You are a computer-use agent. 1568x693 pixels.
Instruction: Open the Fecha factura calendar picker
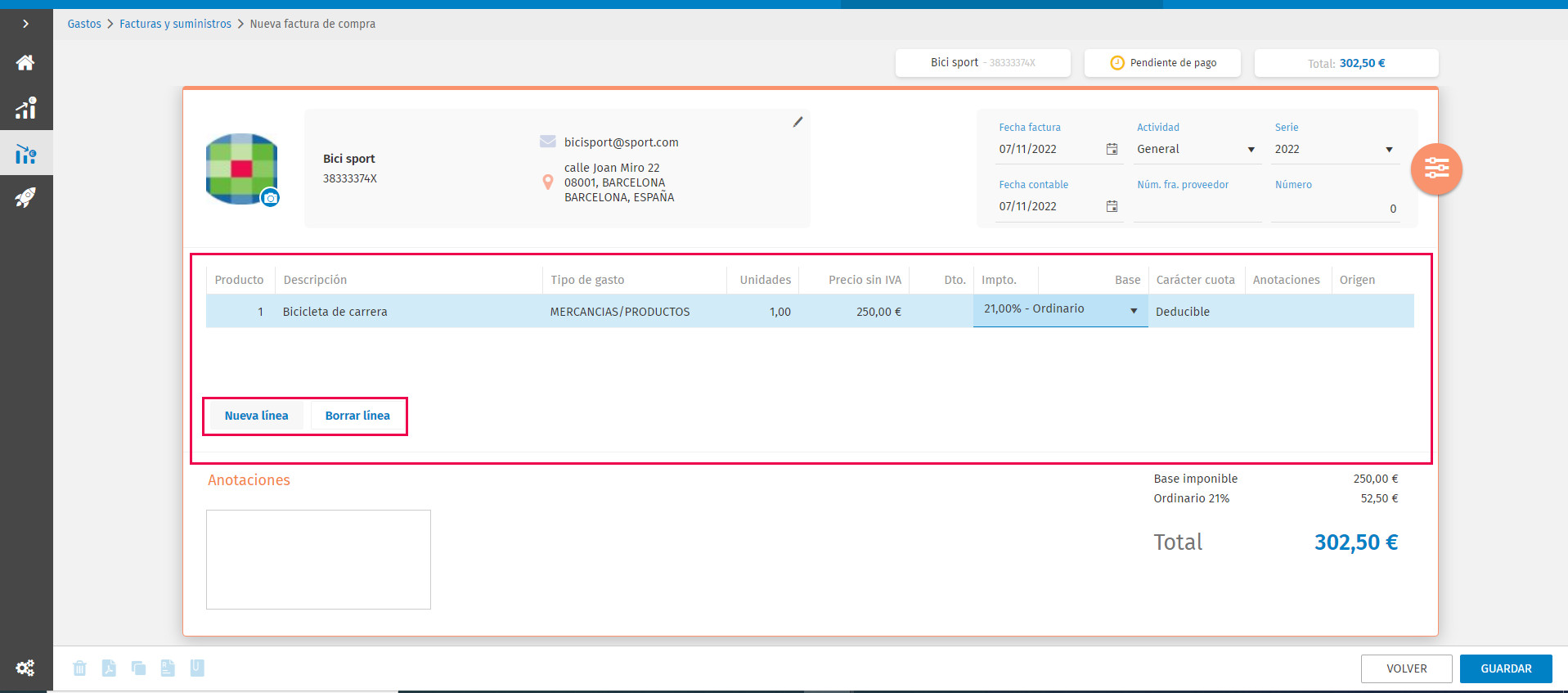coord(1112,149)
